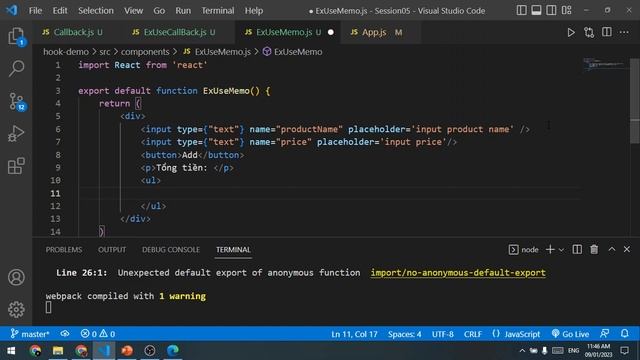Expand src breadcrumb segment
This screenshot has height=360, width=640.
[105, 52]
